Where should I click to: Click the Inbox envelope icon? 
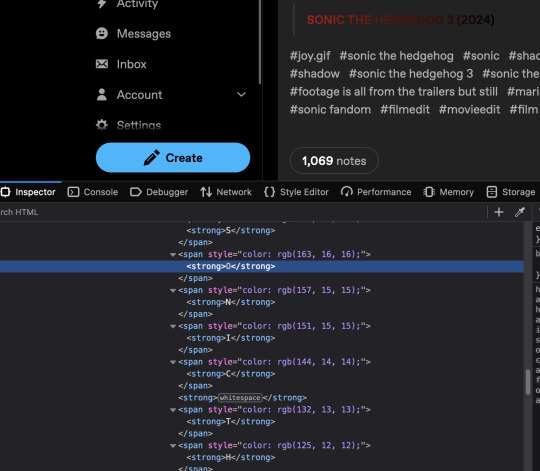tap(102, 64)
